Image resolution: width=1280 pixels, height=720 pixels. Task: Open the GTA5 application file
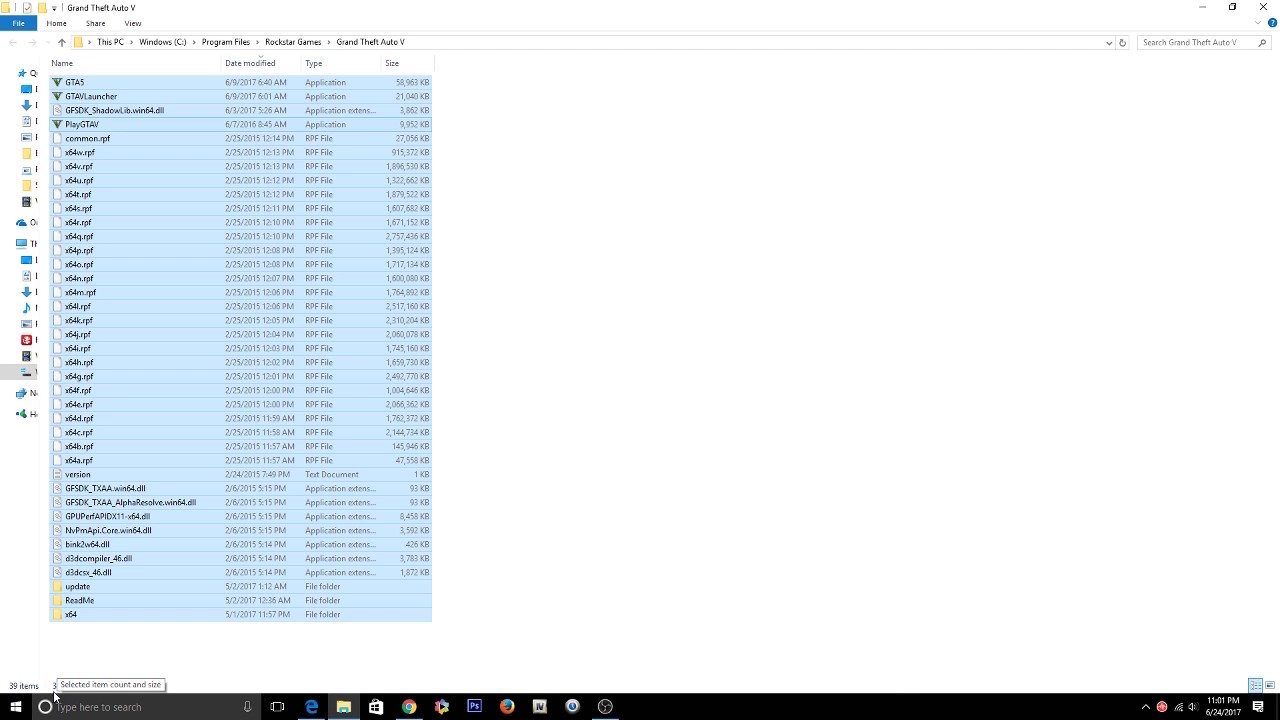[75, 82]
